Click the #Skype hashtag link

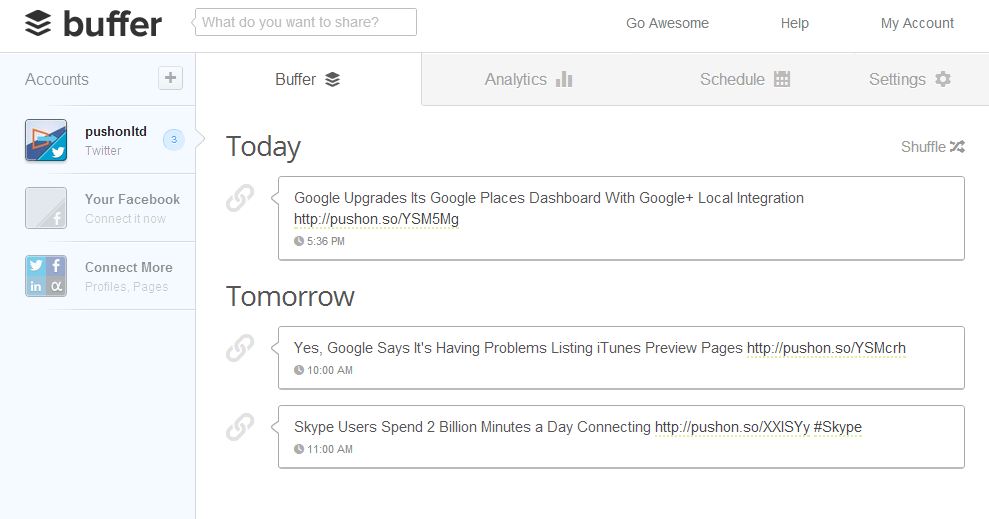[837, 427]
